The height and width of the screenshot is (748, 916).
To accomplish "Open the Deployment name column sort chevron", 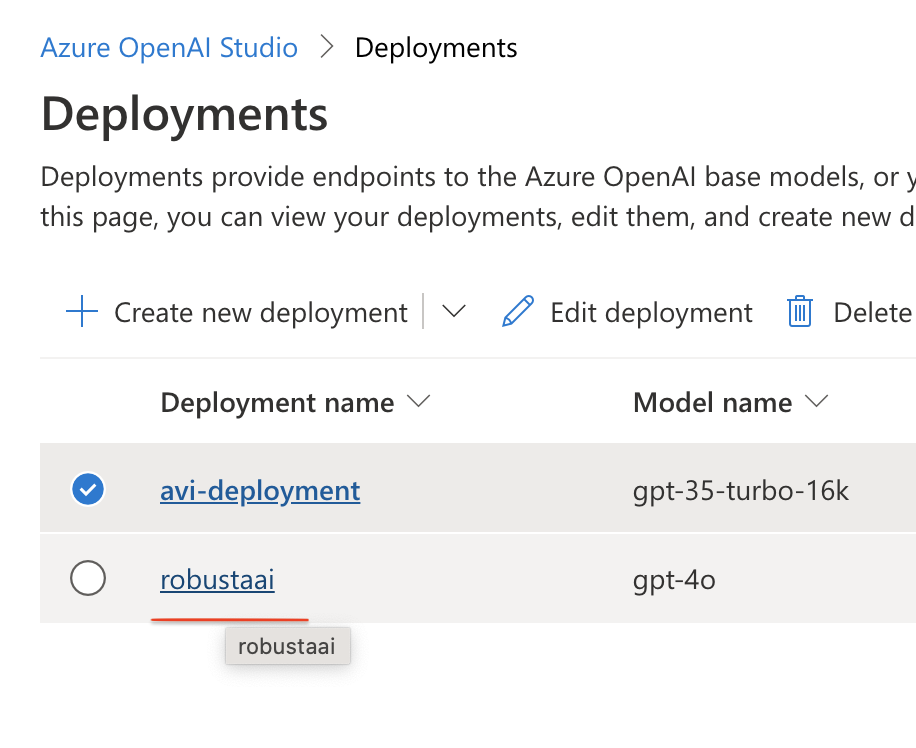I will click(417, 402).
